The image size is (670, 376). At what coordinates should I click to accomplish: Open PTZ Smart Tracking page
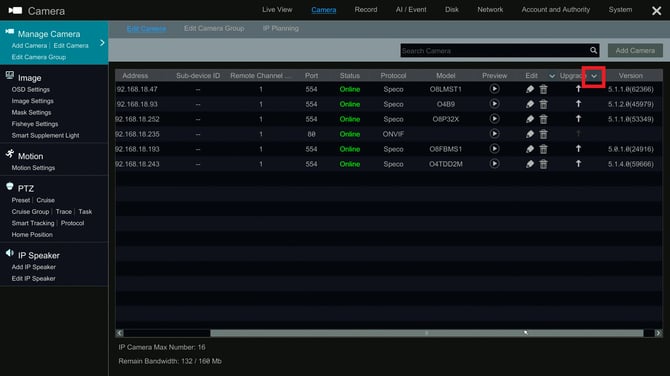33,223
